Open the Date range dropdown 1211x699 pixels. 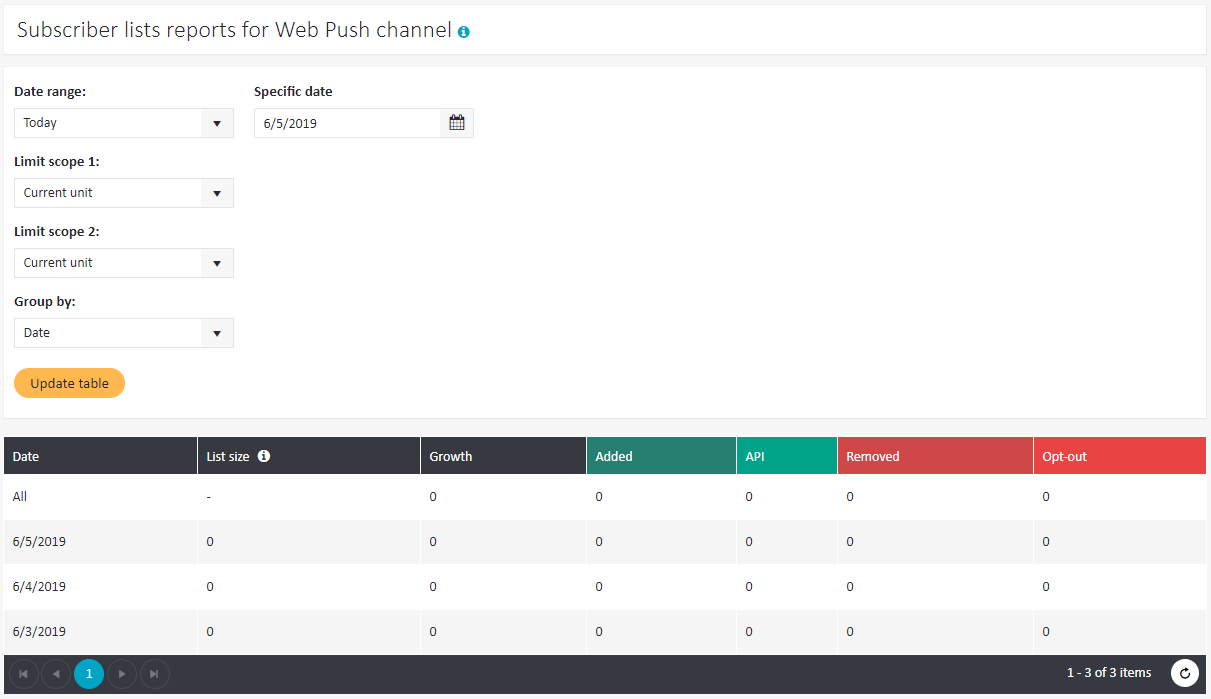(123, 123)
